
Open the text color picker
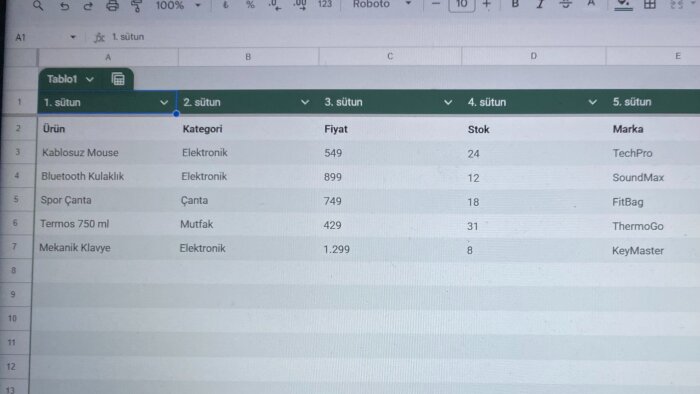pyautogui.click(x=591, y=4)
